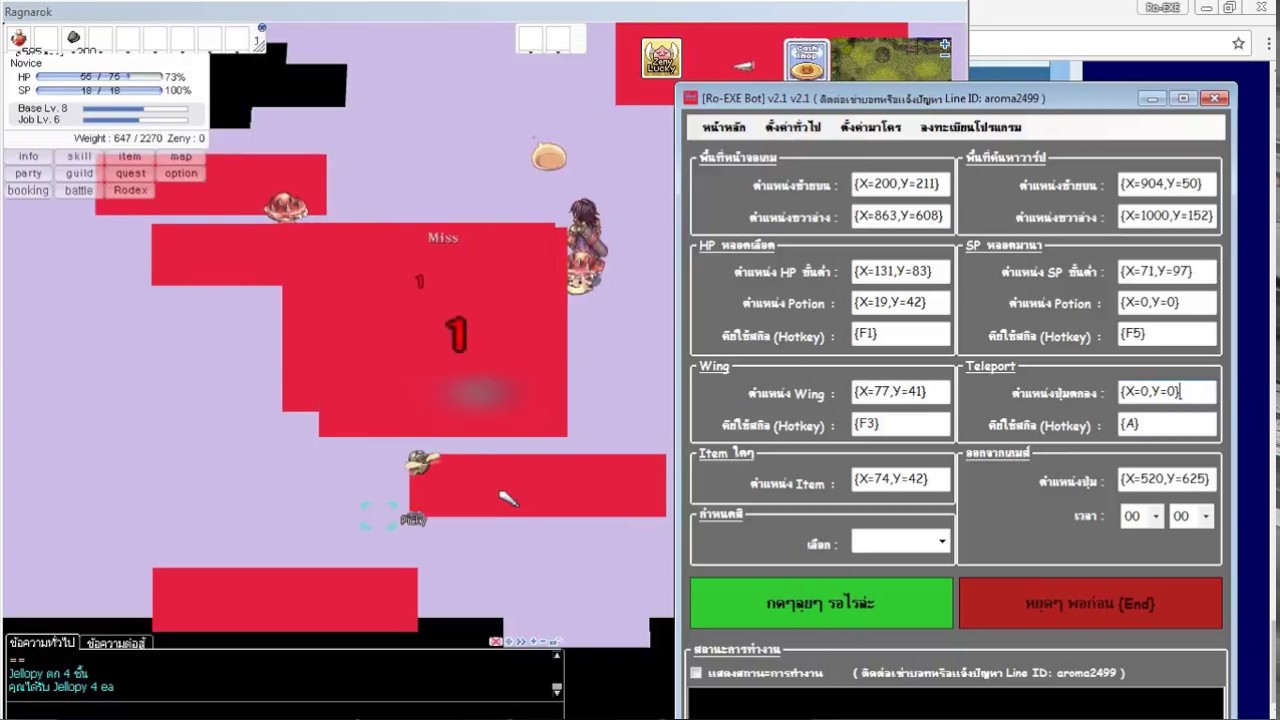The image size is (1280, 720).
Task: Open the battle button
Action: tap(79, 190)
